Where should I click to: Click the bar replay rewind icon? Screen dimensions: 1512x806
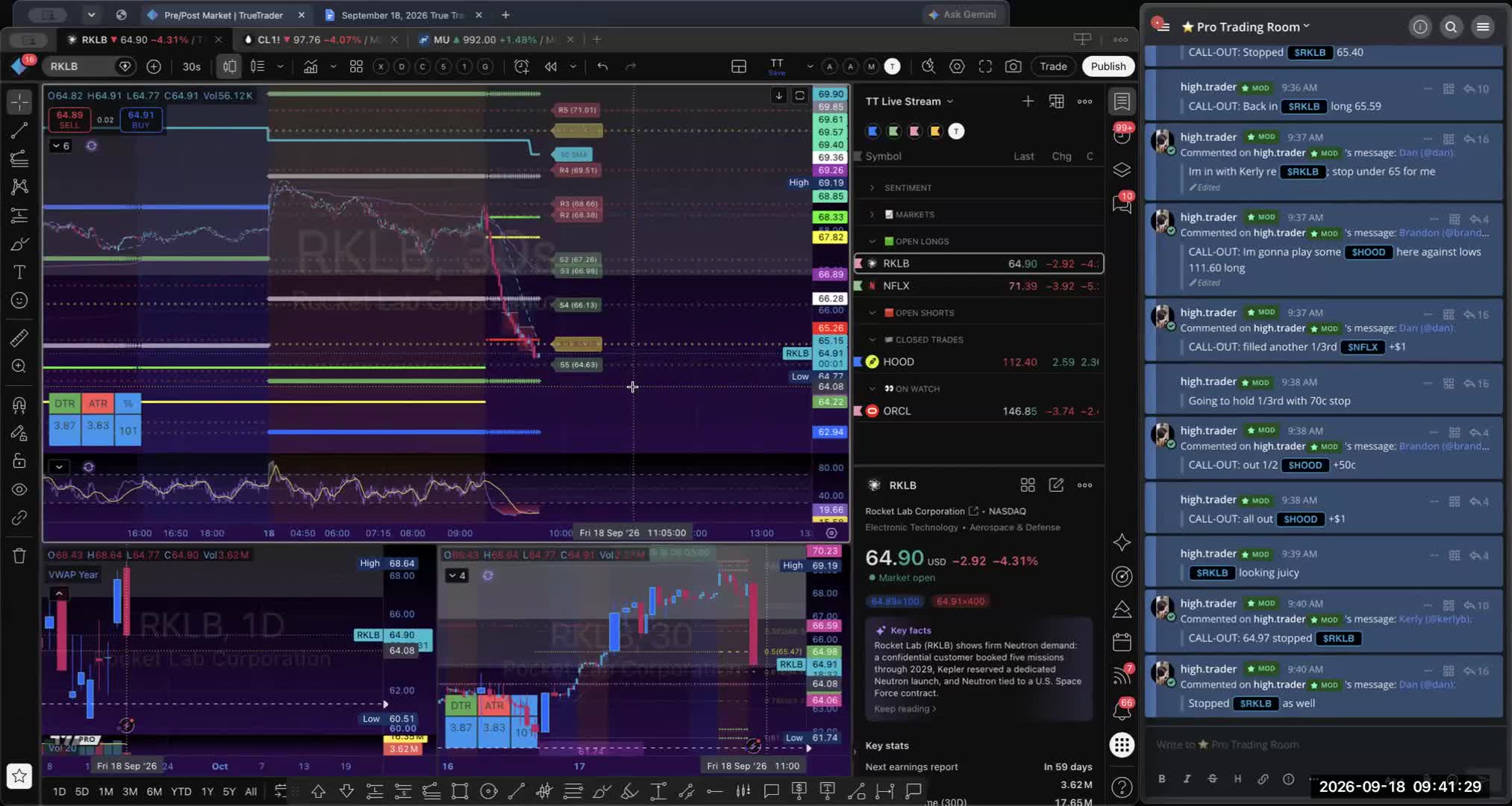click(x=551, y=66)
